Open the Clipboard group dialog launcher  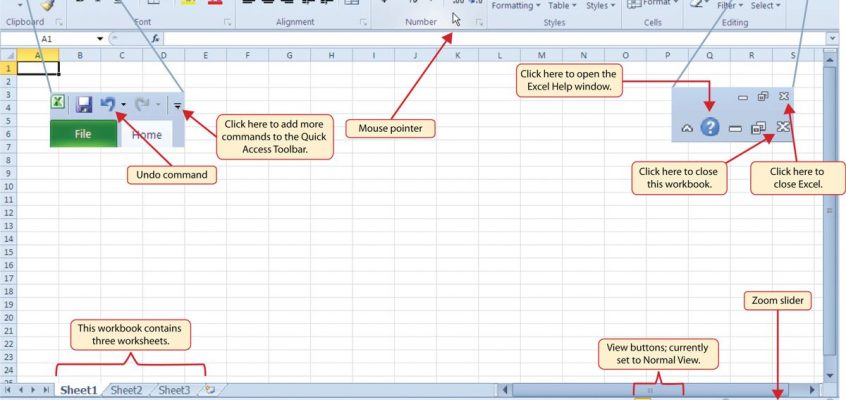[59, 22]
